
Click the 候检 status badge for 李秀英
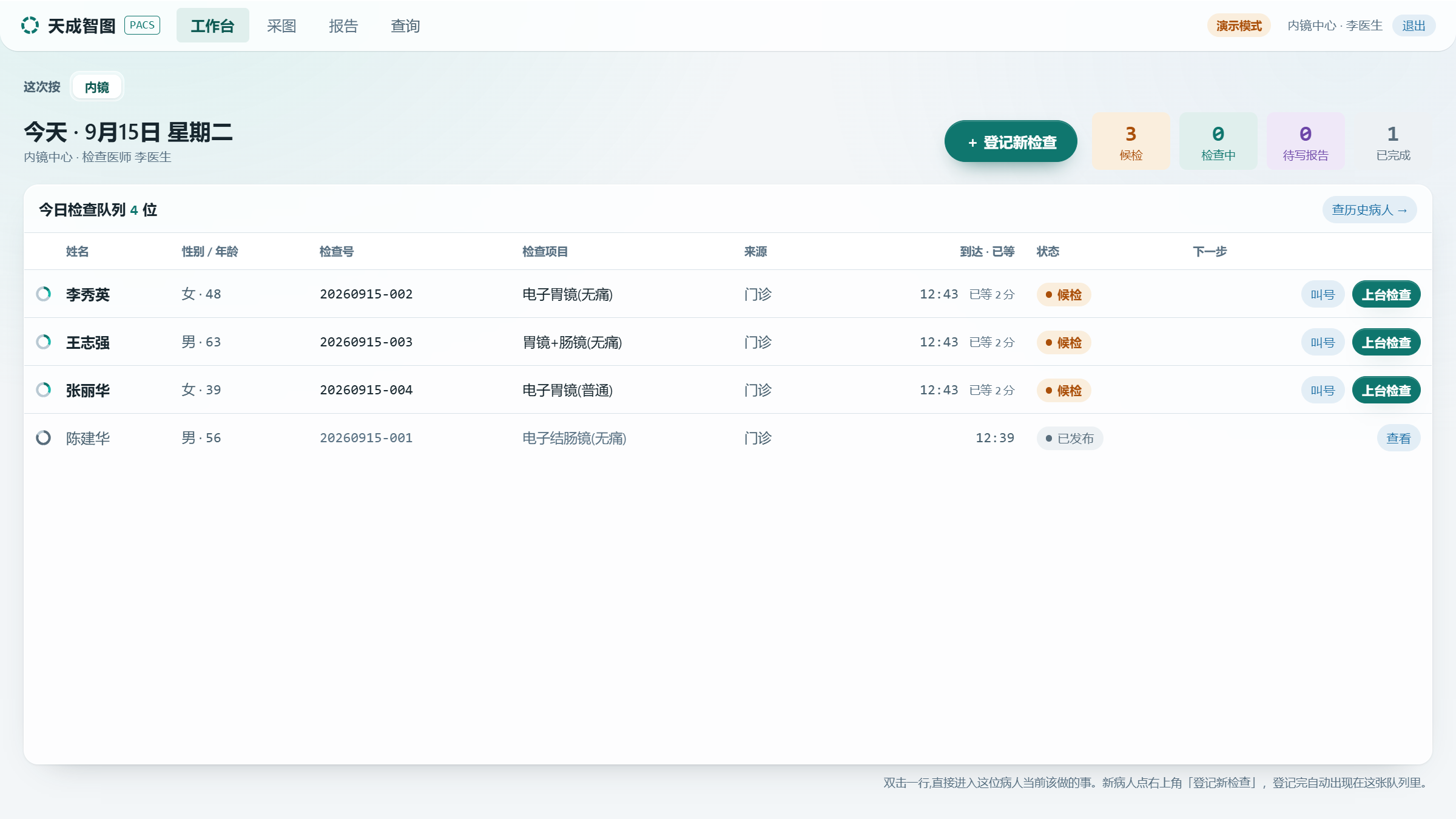(x=1063, y=295)
